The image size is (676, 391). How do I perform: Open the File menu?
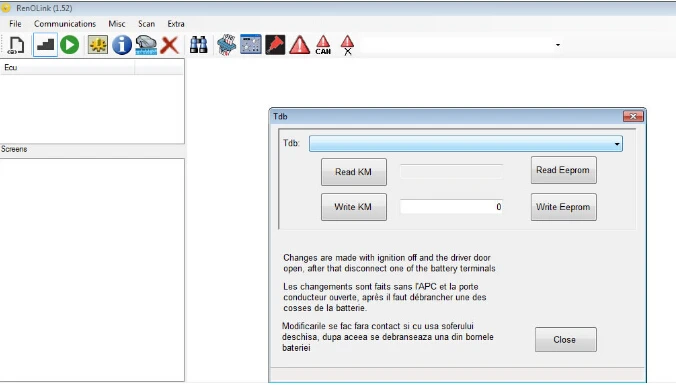tap(15, 24)
